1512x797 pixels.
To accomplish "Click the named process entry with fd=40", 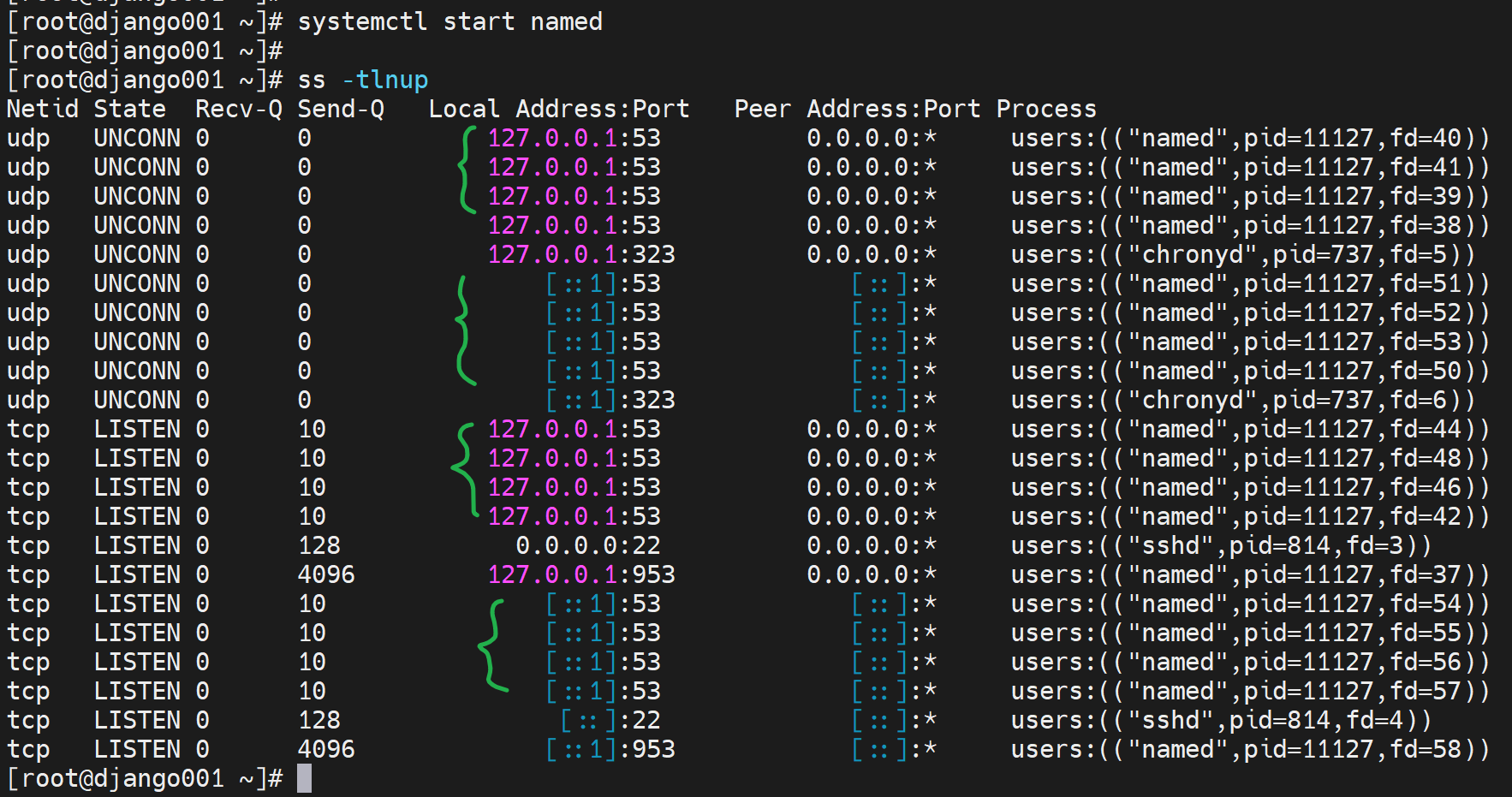I will [1249, 138].
